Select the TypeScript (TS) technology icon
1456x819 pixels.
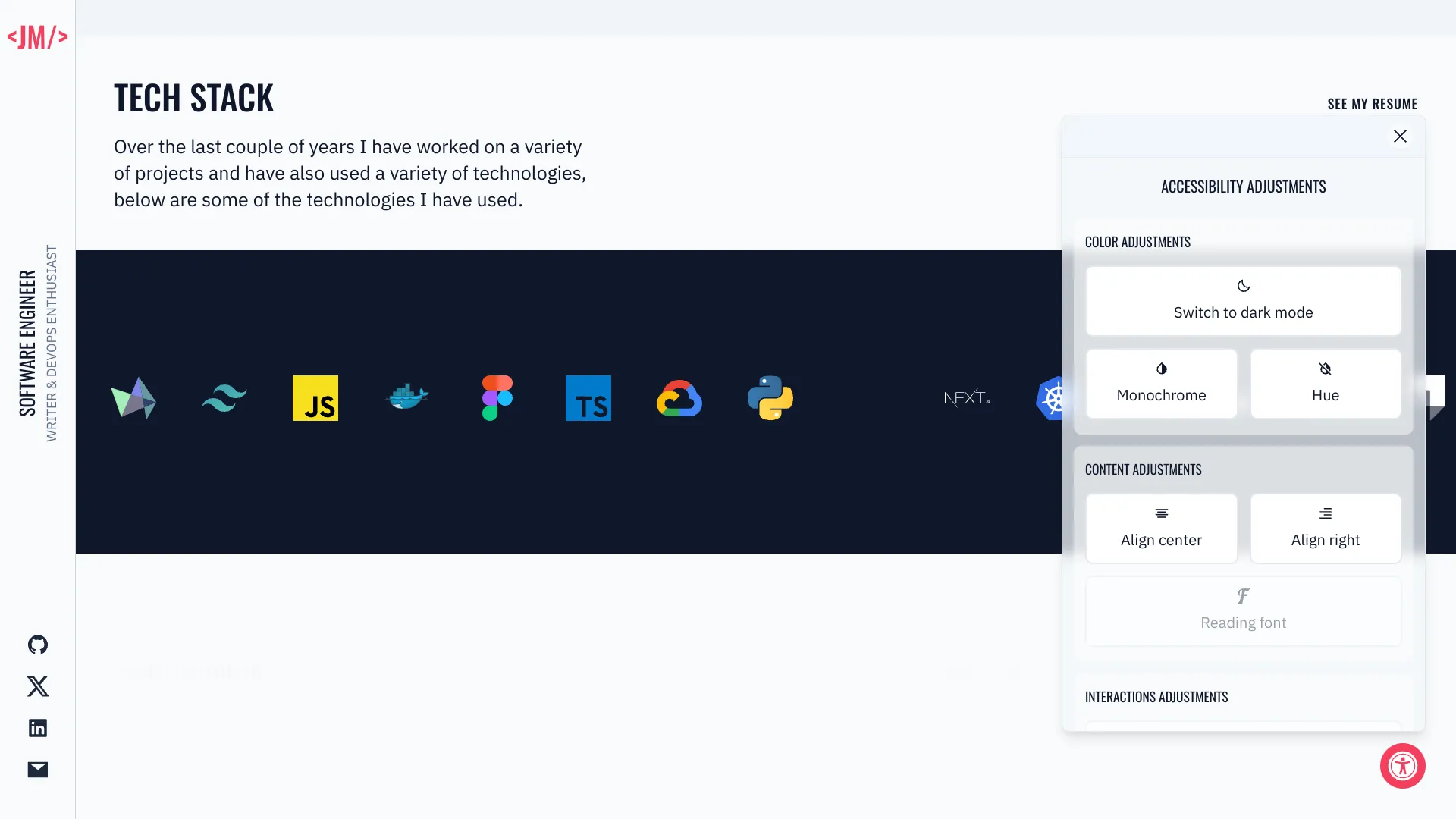pyautogui.click(x=588, y=398)
